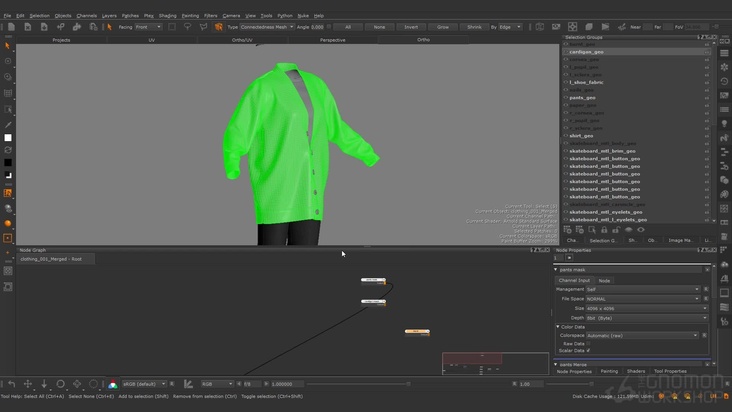The height and width of the screenshot is (412, 732).
Task: Switch to the Node tab in properties
Action: tap(604, 280)
